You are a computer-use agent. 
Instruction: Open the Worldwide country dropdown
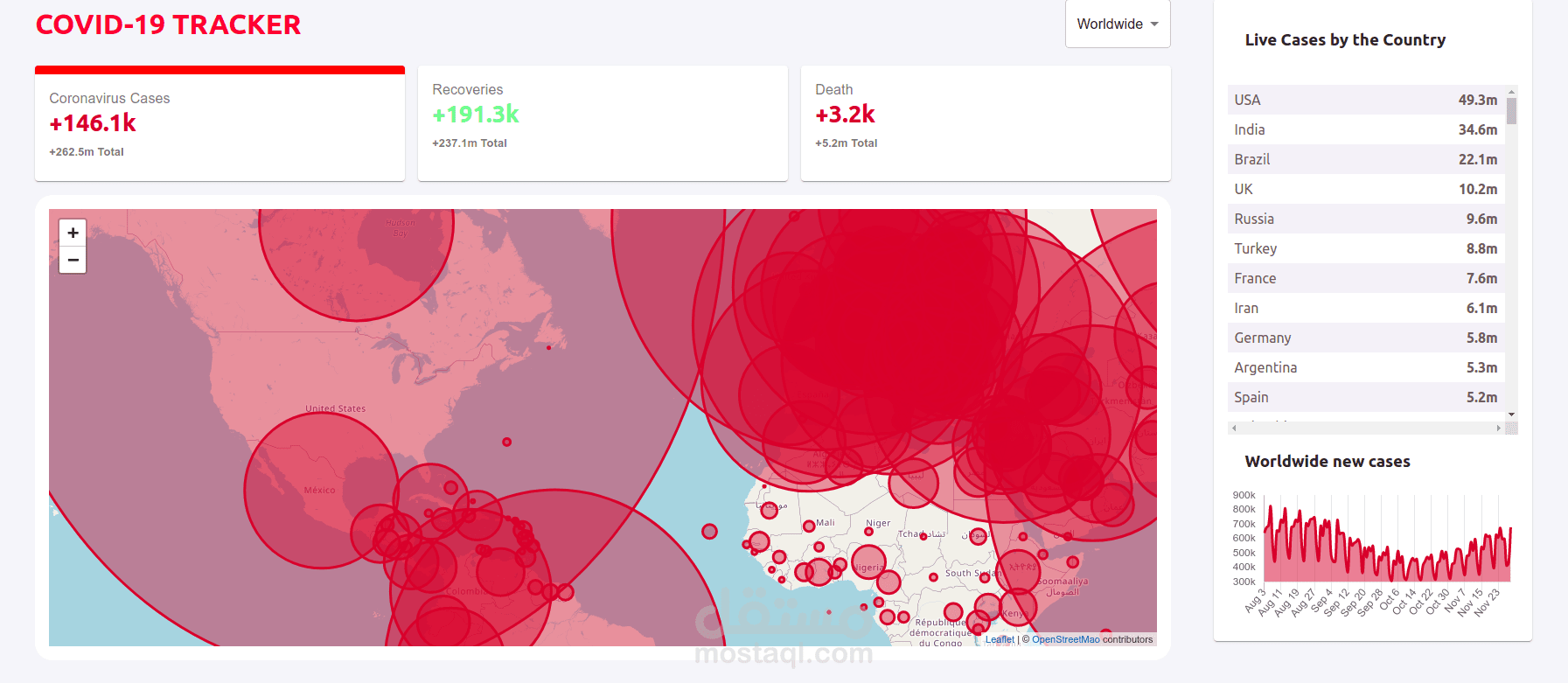[1118, 24]
